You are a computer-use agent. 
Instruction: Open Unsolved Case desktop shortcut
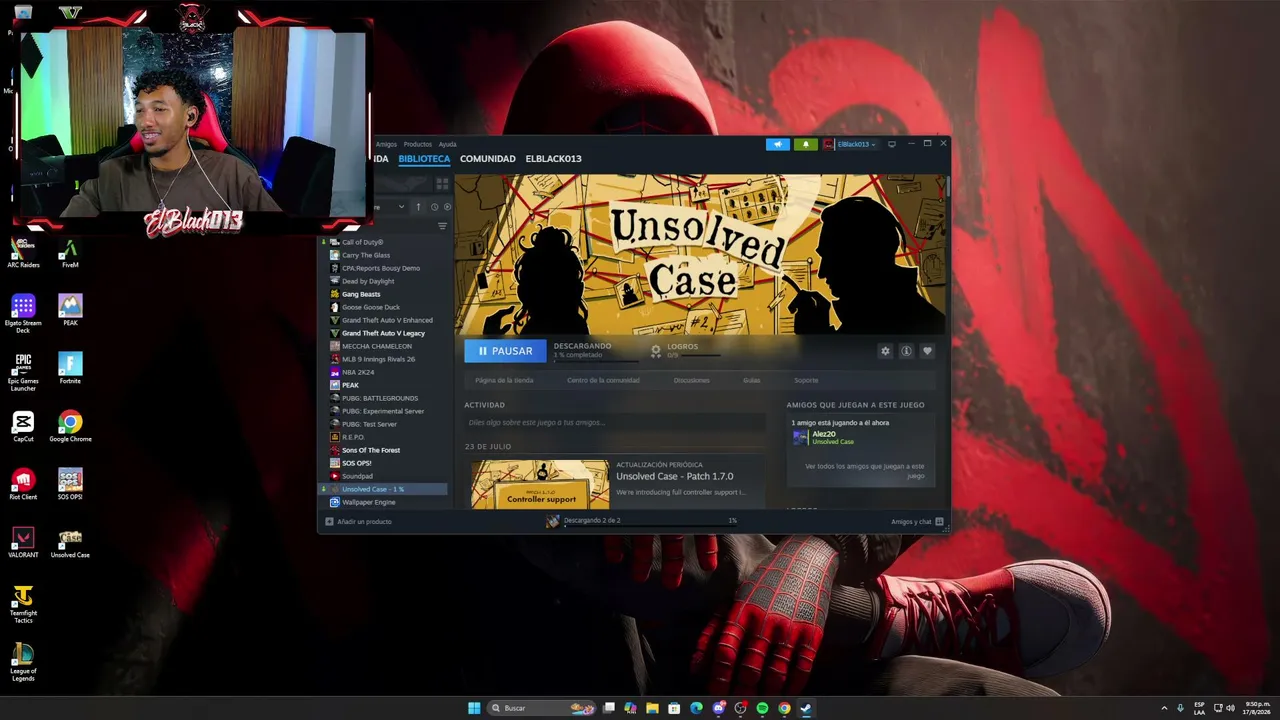70,542
